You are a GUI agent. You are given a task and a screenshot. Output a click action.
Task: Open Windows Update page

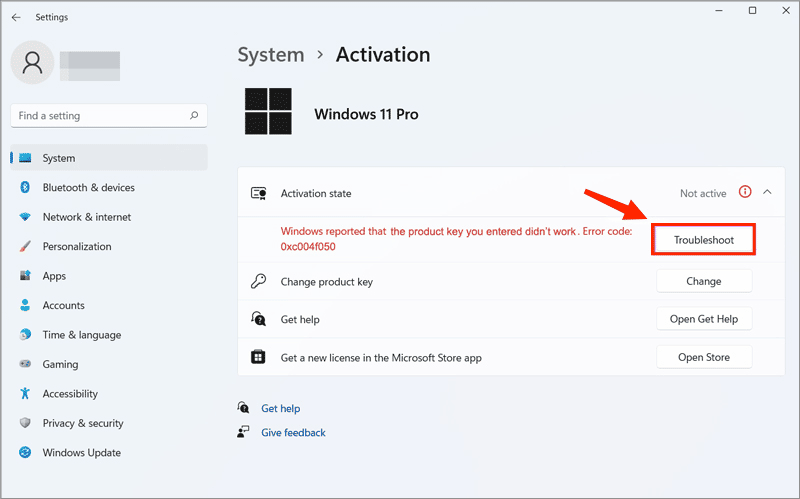(x=109, y=453)
